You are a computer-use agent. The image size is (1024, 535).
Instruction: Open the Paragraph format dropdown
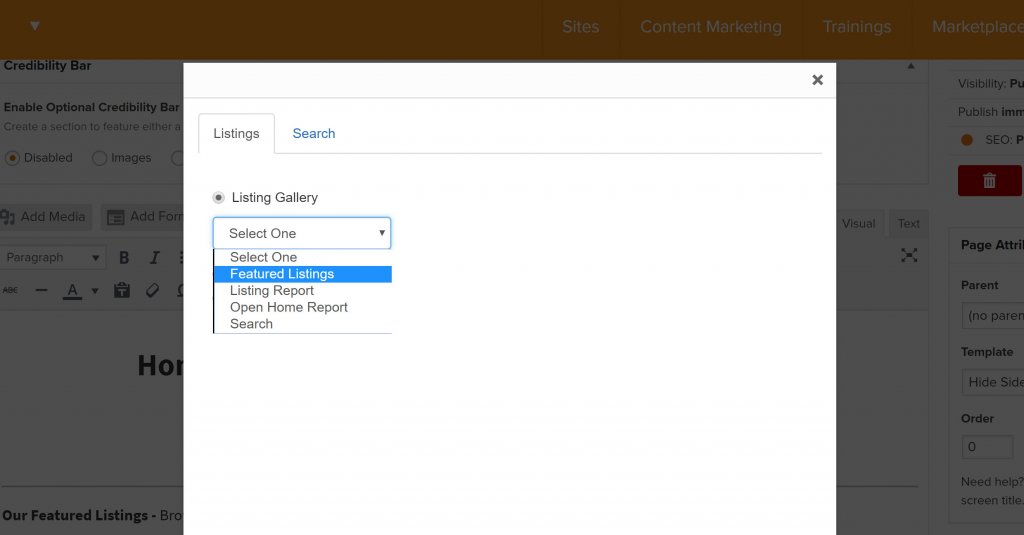(53, 258)
